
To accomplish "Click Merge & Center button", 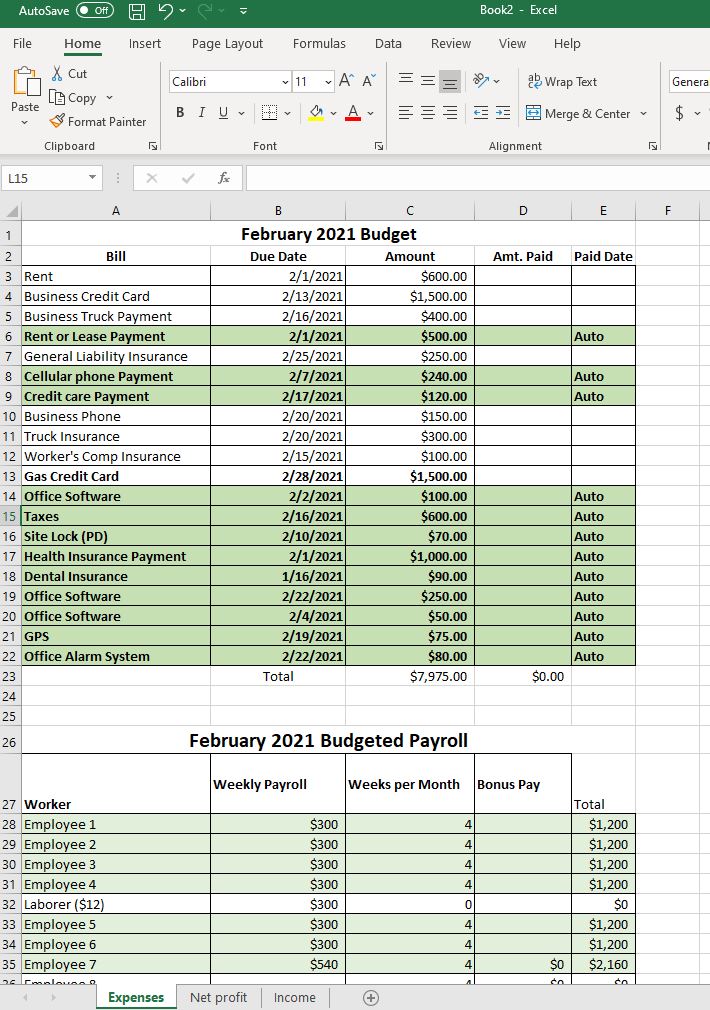I will tap(578, 113).
